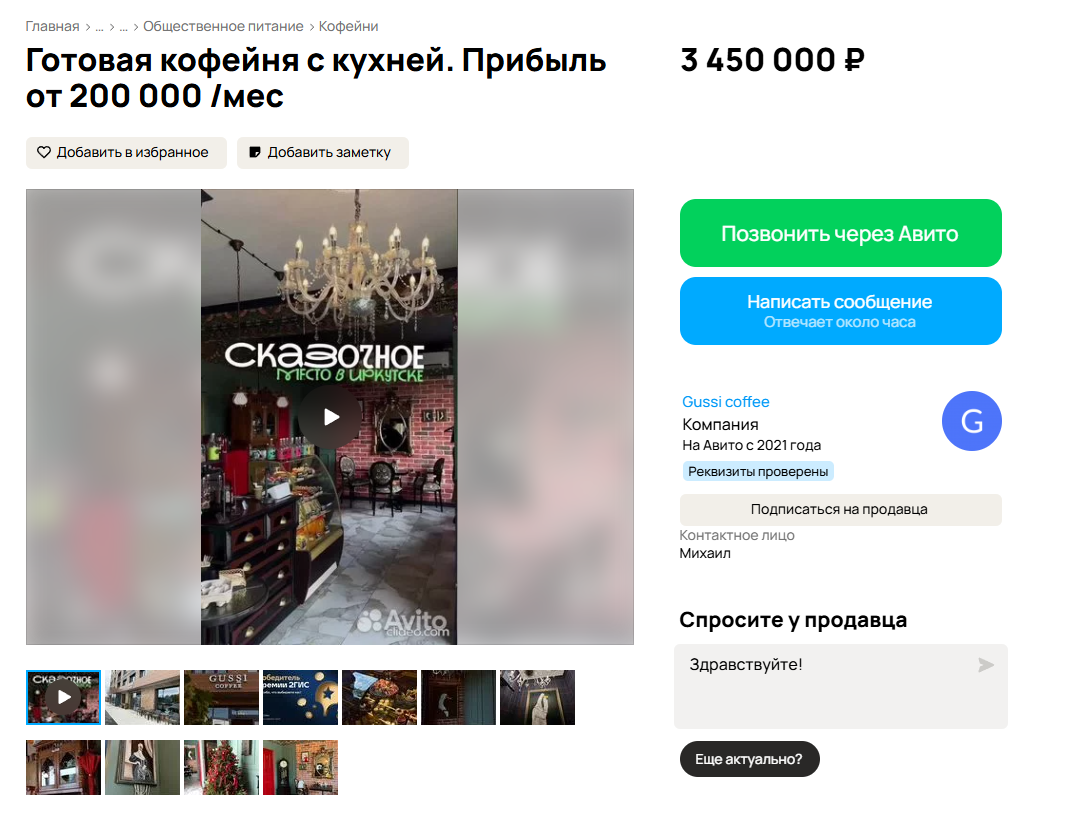This screenshot has width=1082, height=816.
Task: Select the video thumbnail with play icon
Action: (x=63, y=697)
